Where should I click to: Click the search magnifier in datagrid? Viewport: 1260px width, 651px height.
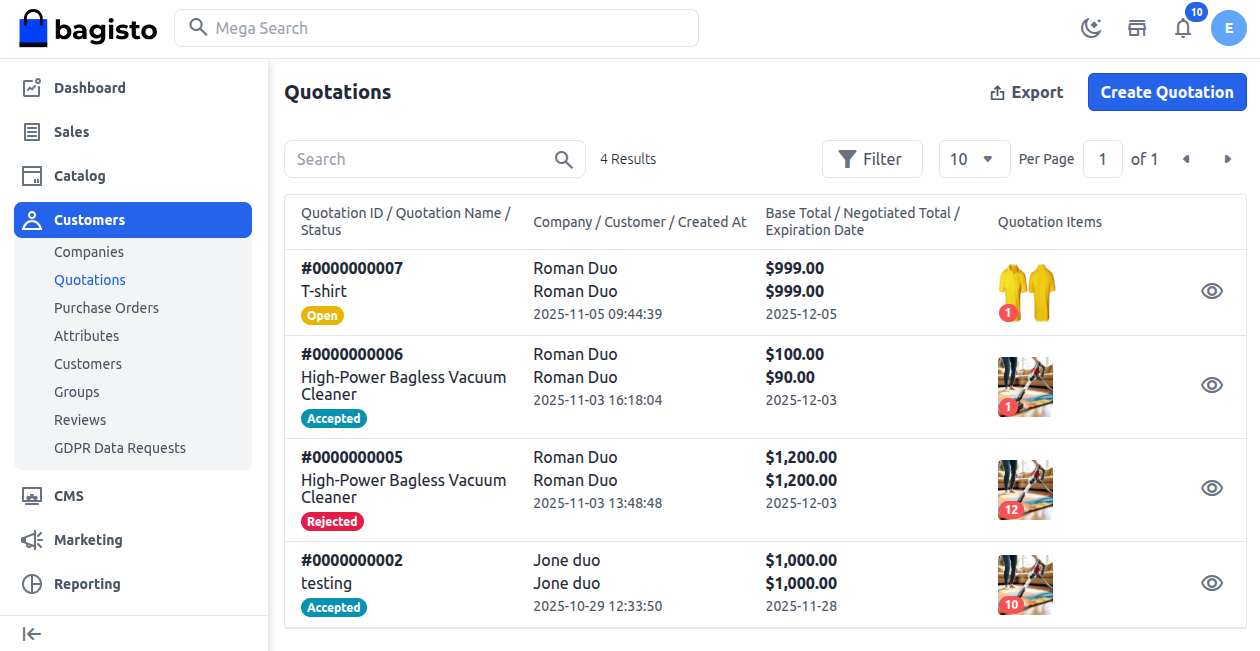click(564, 159)
